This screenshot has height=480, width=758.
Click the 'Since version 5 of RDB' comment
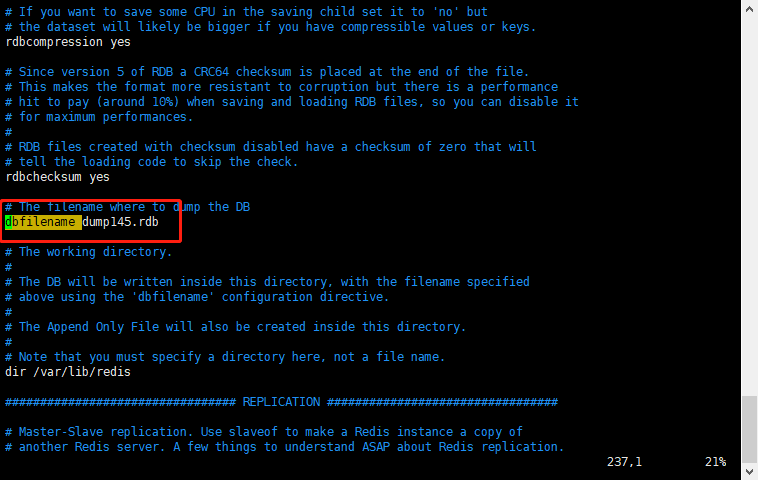(267, 72)
